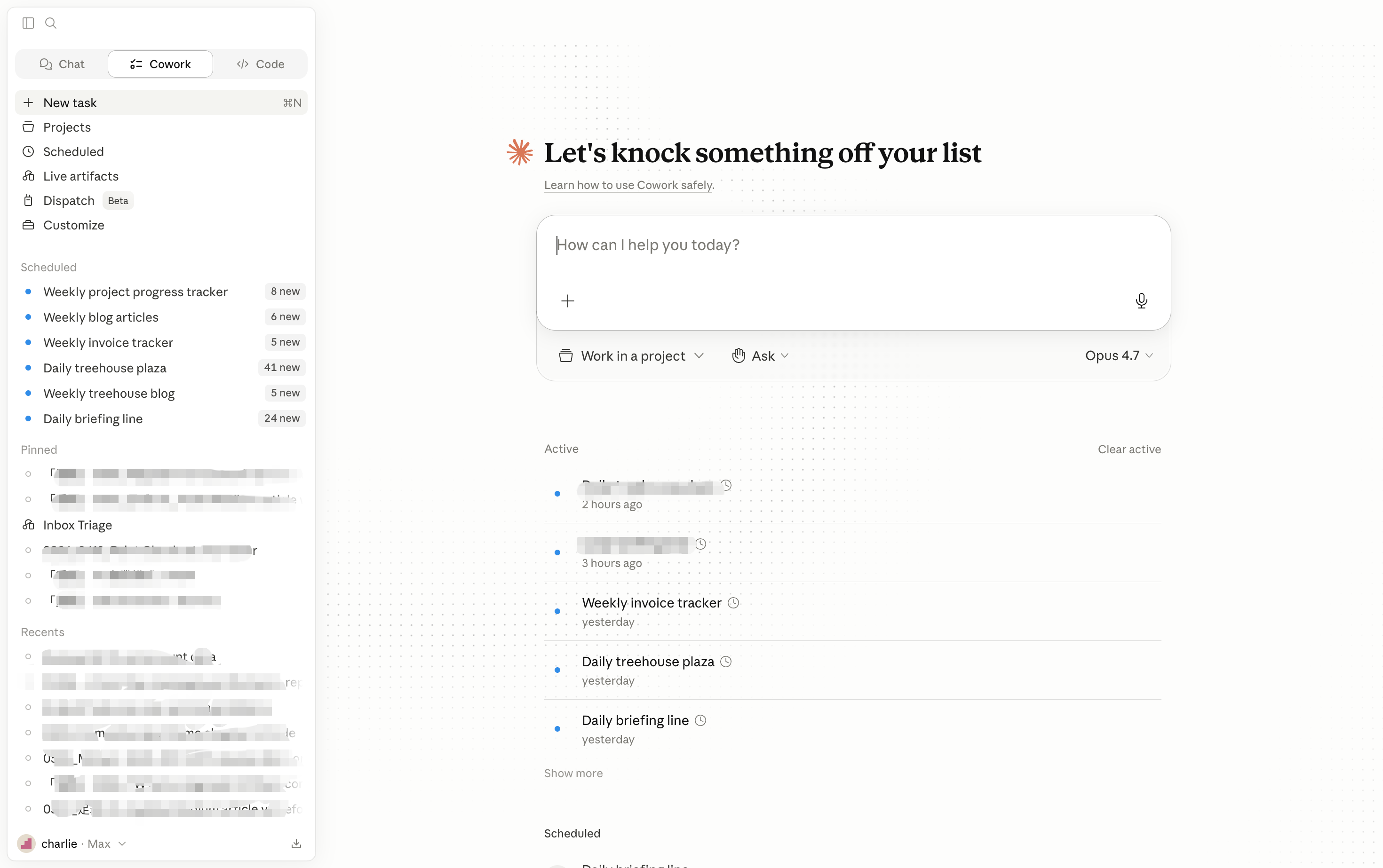
Task: Open search with the magnifier icon
Action: pyautogui.click(x=50, y=23)
